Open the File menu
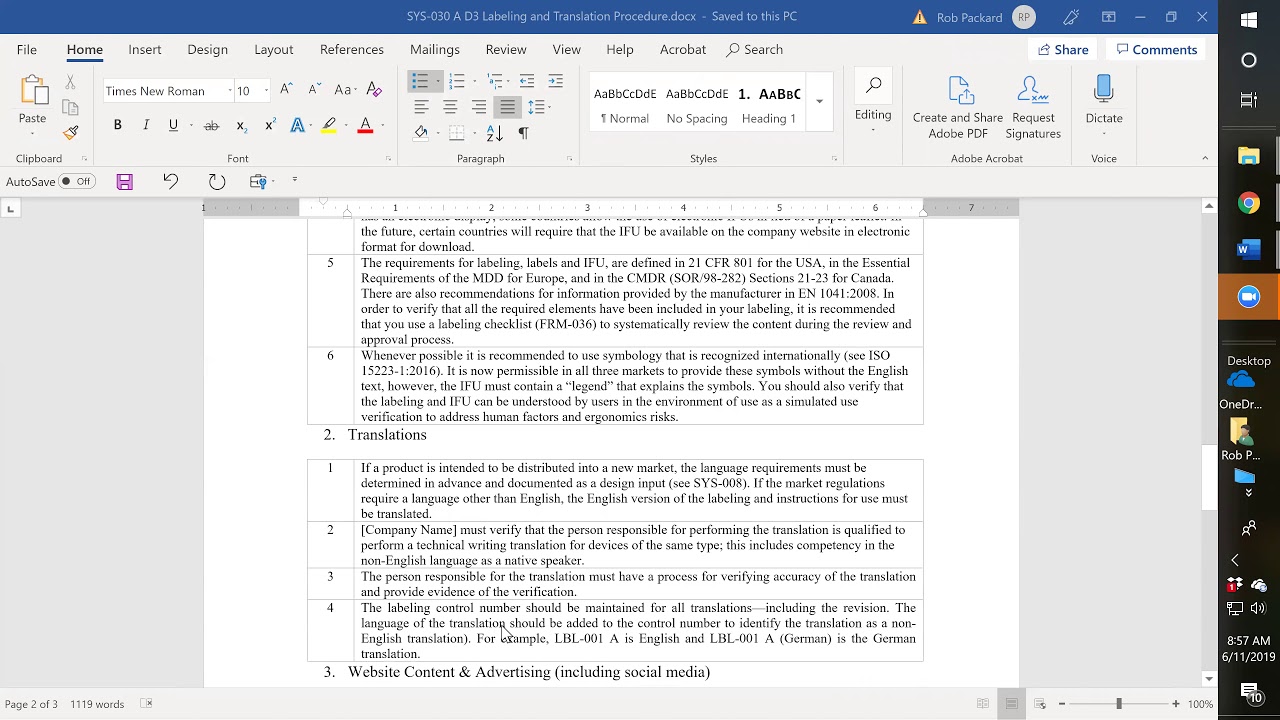Image resolution: width=1280 pixels, height=720 pixels. (x=27, y=49)
